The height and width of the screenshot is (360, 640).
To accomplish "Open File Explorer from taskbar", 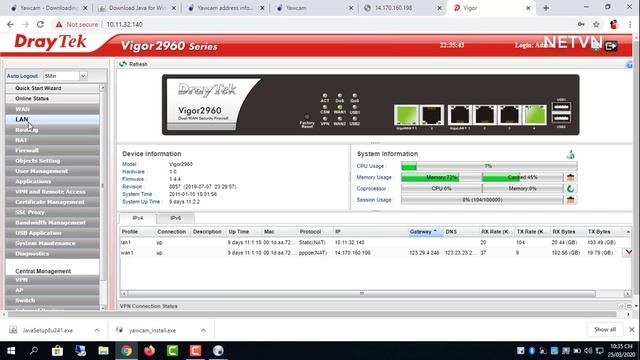I will pos(103,351).
